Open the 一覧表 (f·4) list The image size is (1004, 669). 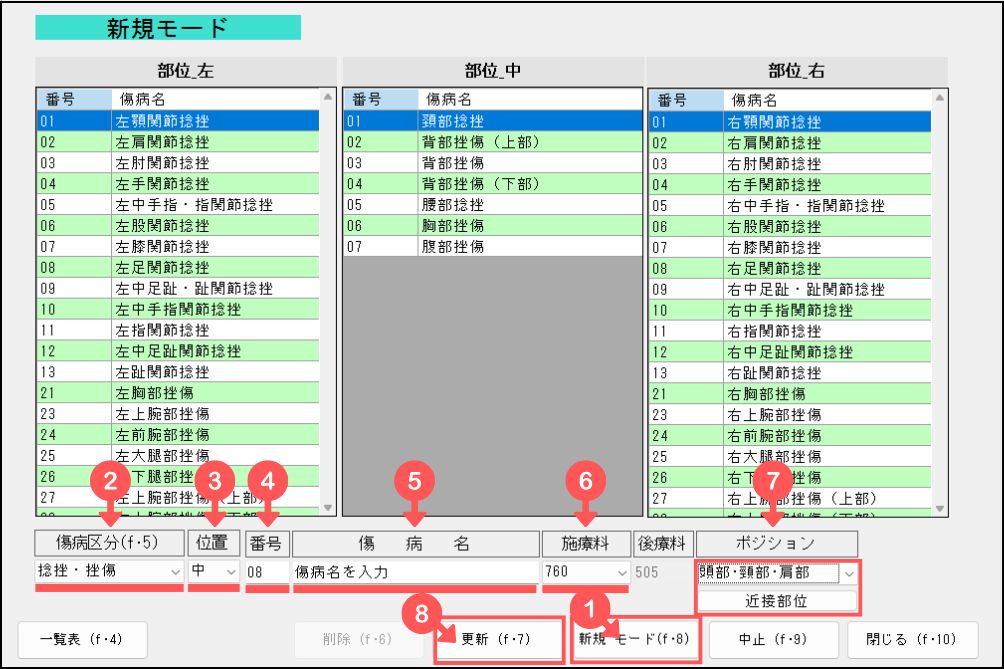click(x=81, y=639)
